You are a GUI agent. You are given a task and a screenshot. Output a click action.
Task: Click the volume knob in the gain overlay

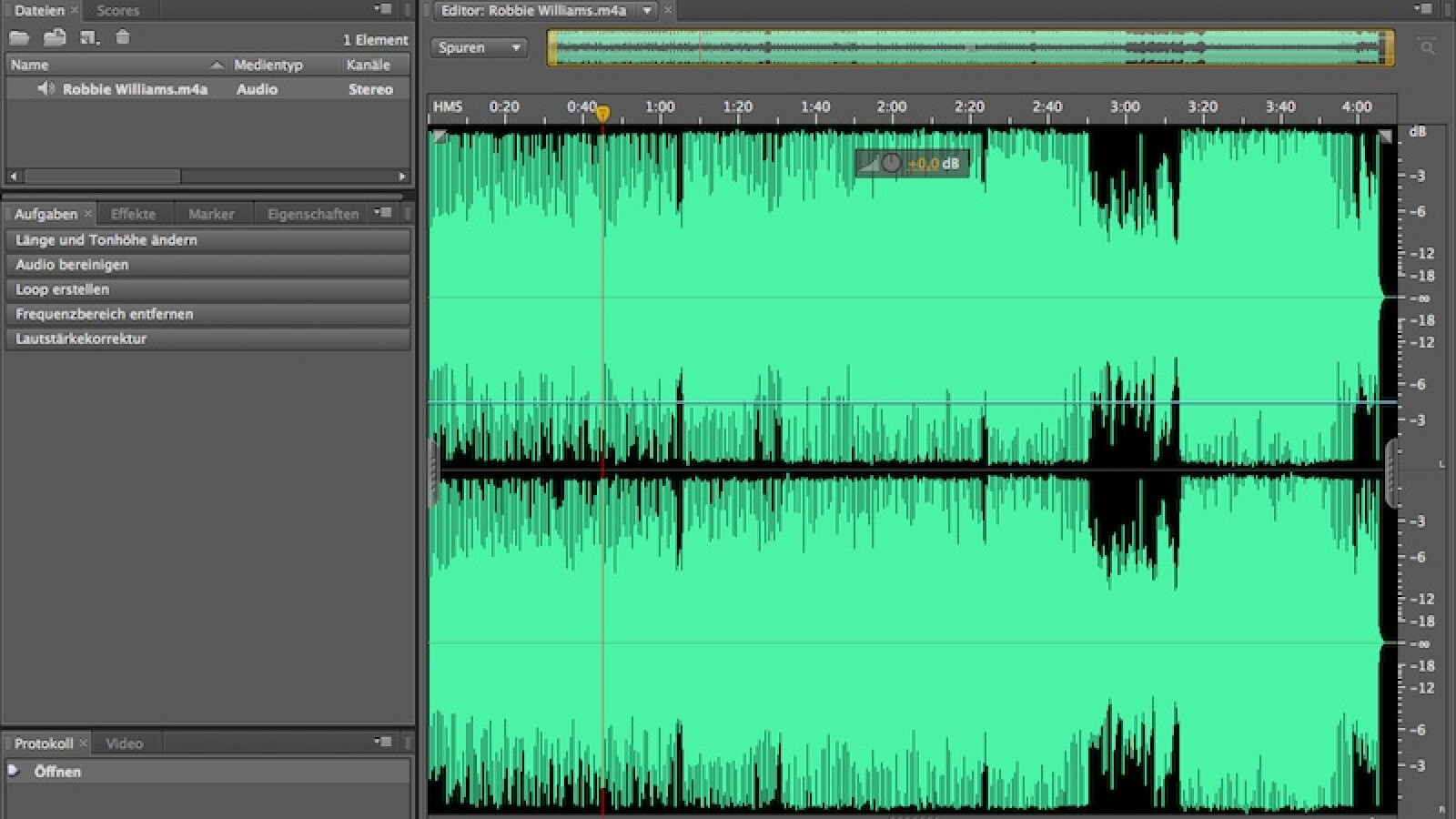pos(892,164)
